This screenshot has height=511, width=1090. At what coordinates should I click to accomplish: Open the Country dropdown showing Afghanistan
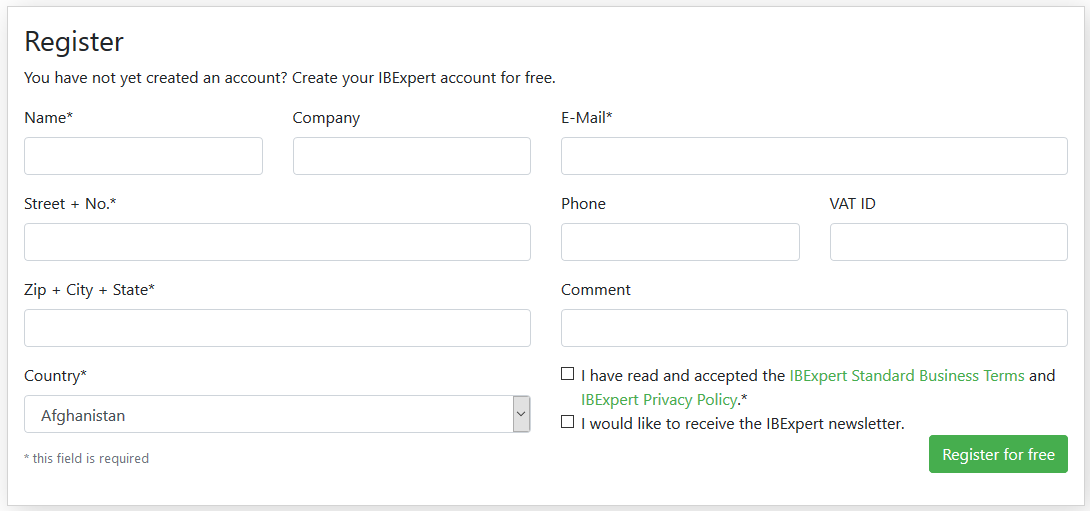click(x=277, y=414)
